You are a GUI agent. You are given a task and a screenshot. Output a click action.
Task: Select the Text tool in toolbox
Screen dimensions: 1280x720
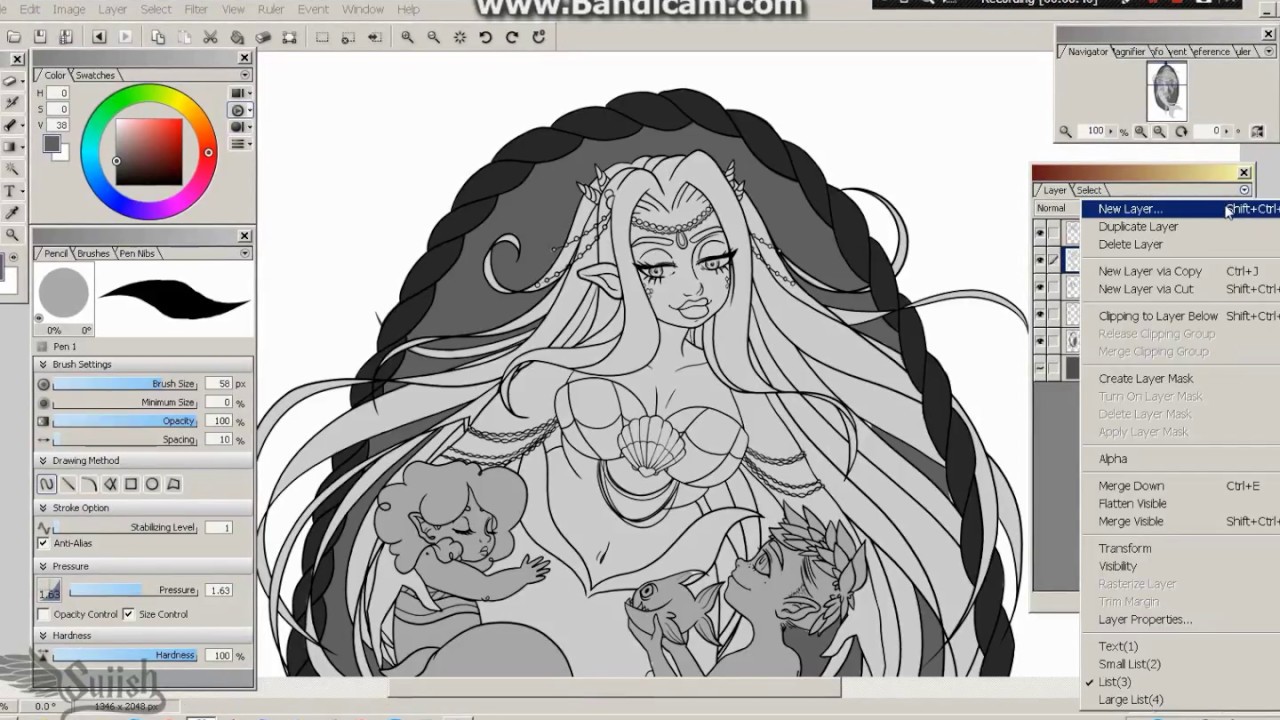[x=11, y=191]
